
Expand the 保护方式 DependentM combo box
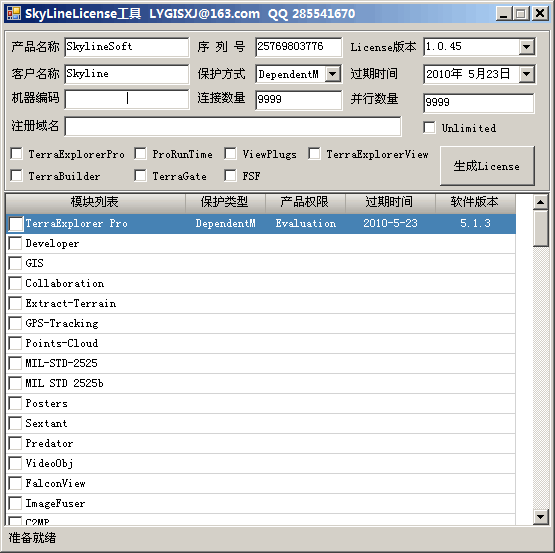pyautogui.click(x=332, y=74)
